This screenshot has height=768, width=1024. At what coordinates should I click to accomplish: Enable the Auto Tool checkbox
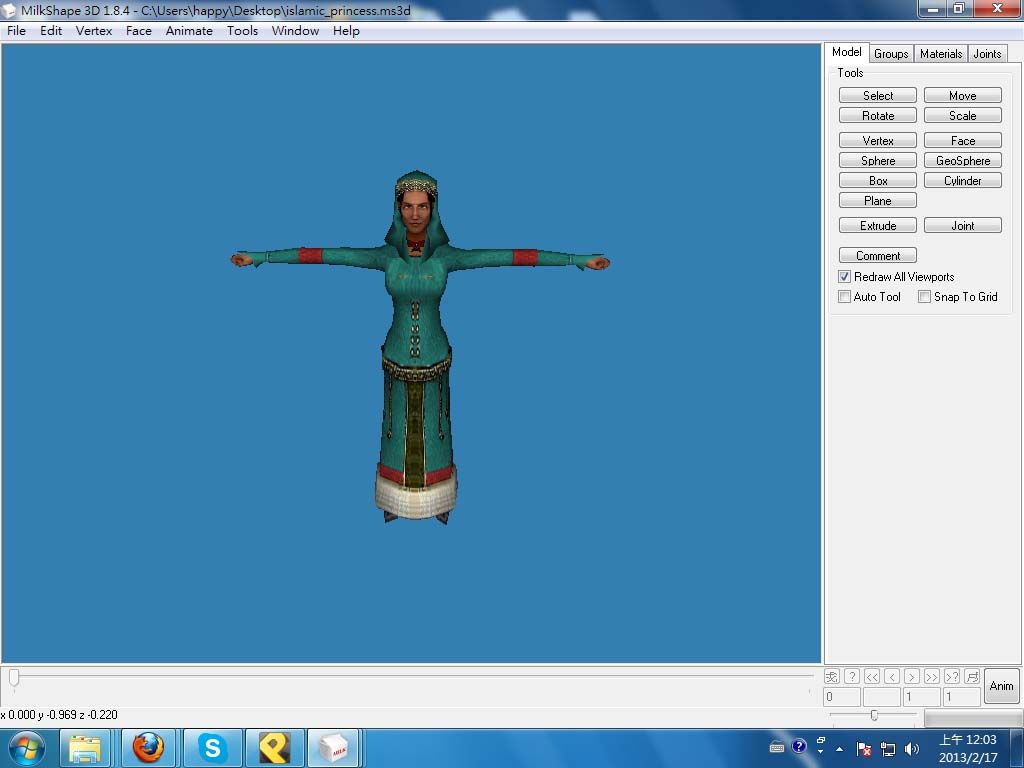coord(845,297)
